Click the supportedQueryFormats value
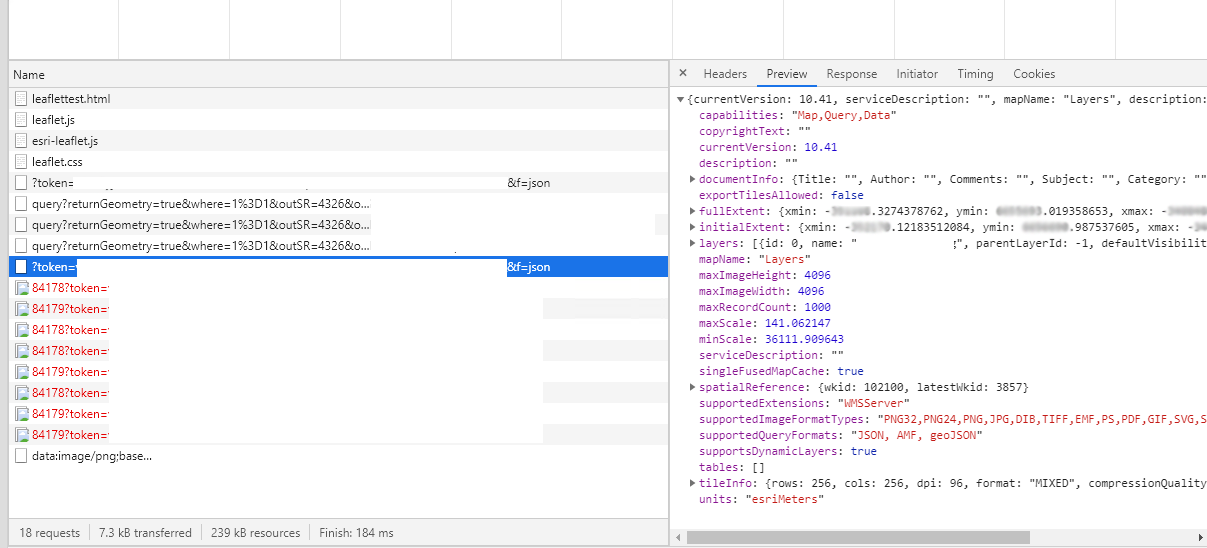The height and width of the screenshot is (548, 1207). point(914,435)
